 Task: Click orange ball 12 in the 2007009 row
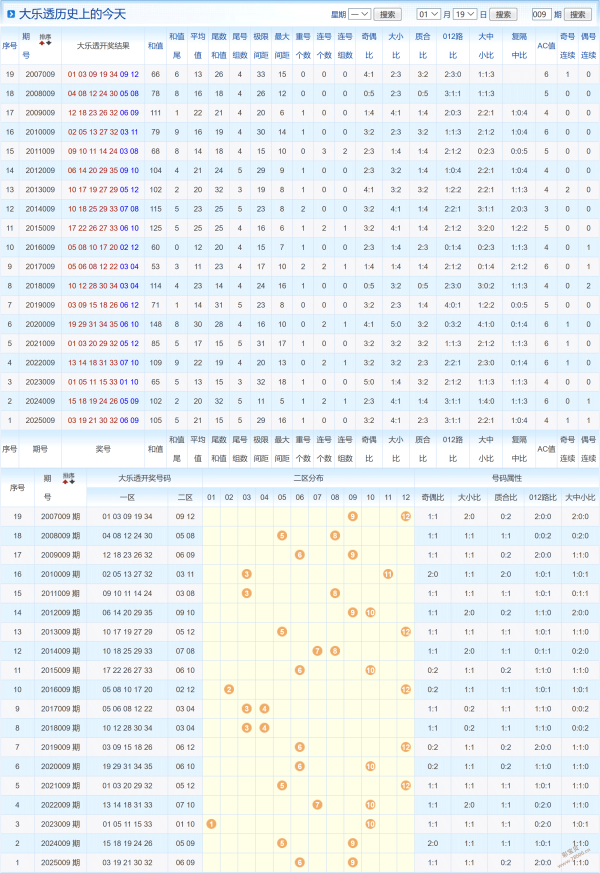point(405,516)
